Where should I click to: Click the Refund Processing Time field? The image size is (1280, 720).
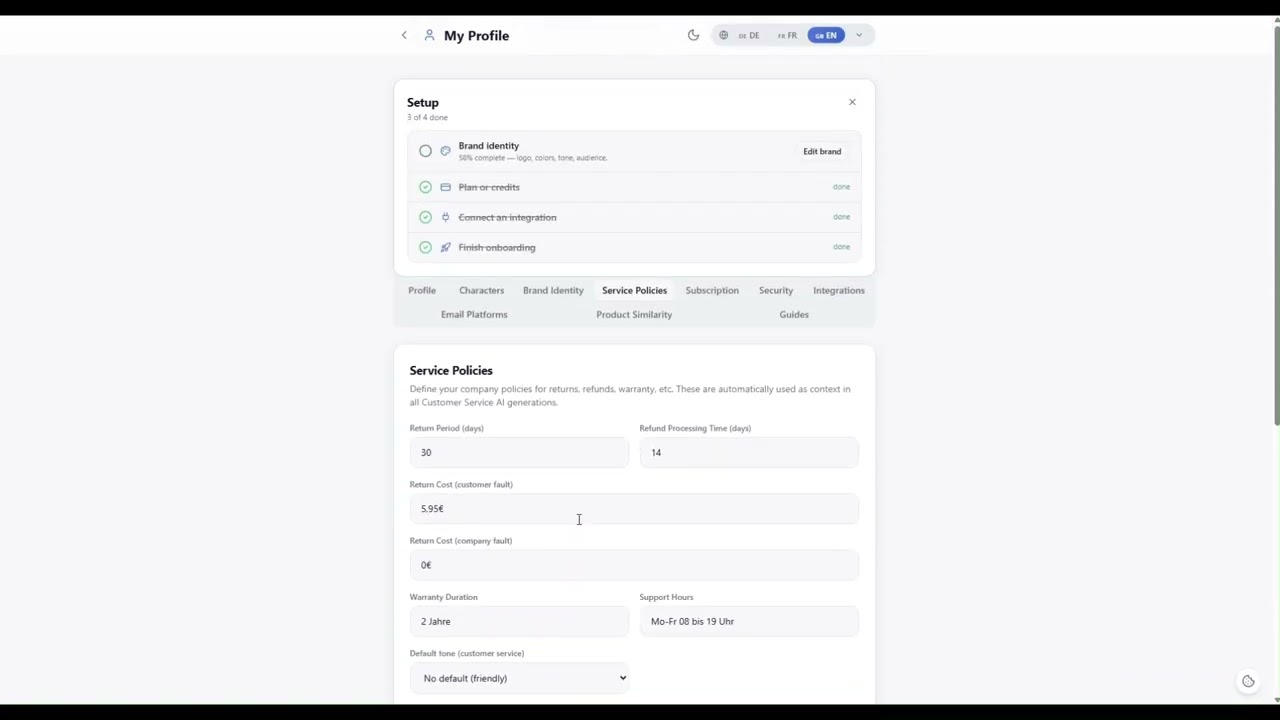749,452
